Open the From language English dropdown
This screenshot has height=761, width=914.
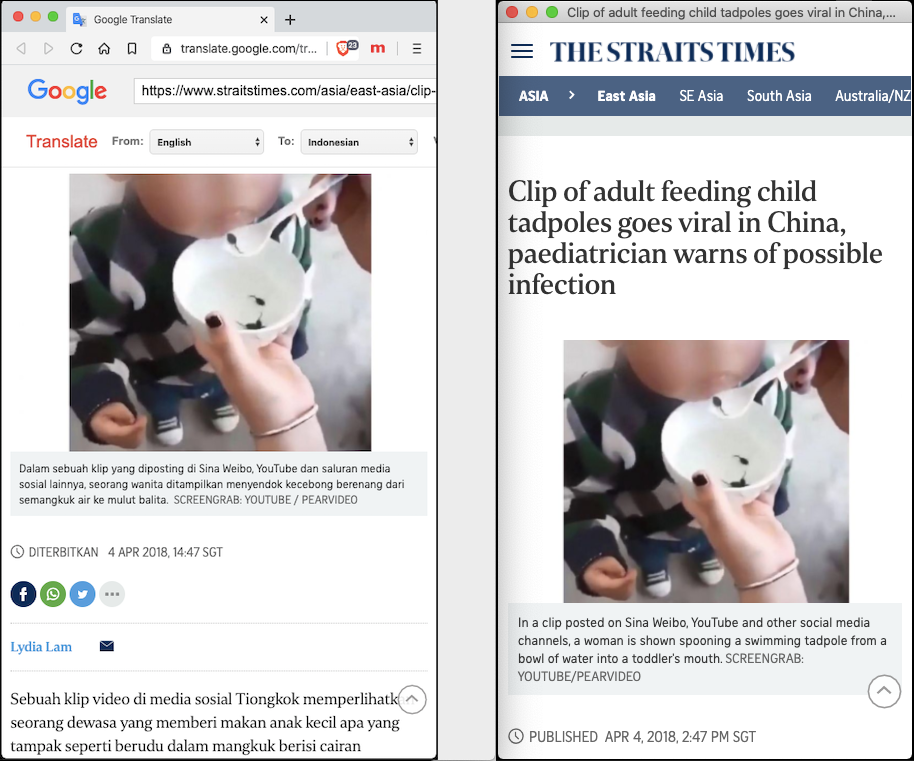tap(206, 142)
